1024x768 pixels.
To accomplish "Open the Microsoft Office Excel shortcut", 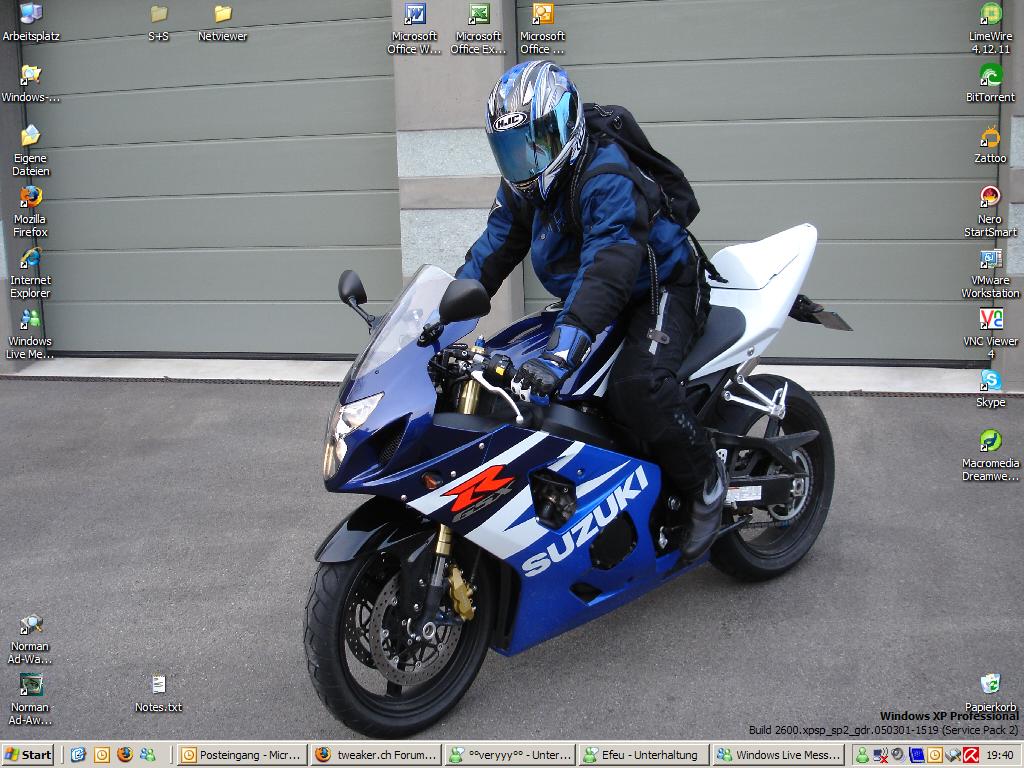I will point(479,14).
